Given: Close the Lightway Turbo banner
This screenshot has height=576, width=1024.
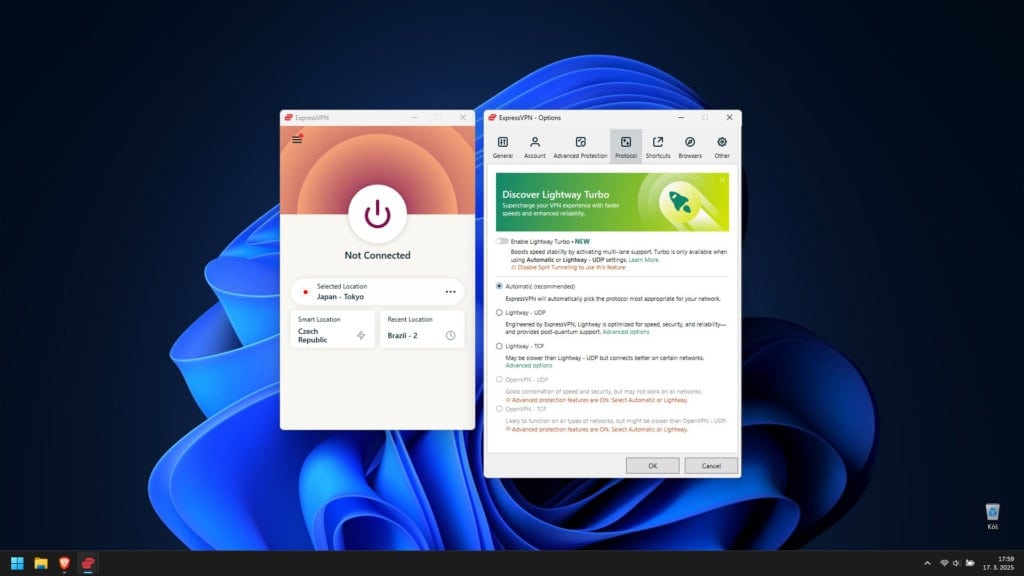Looking at the screenshot, I should (x=722, y=180).
